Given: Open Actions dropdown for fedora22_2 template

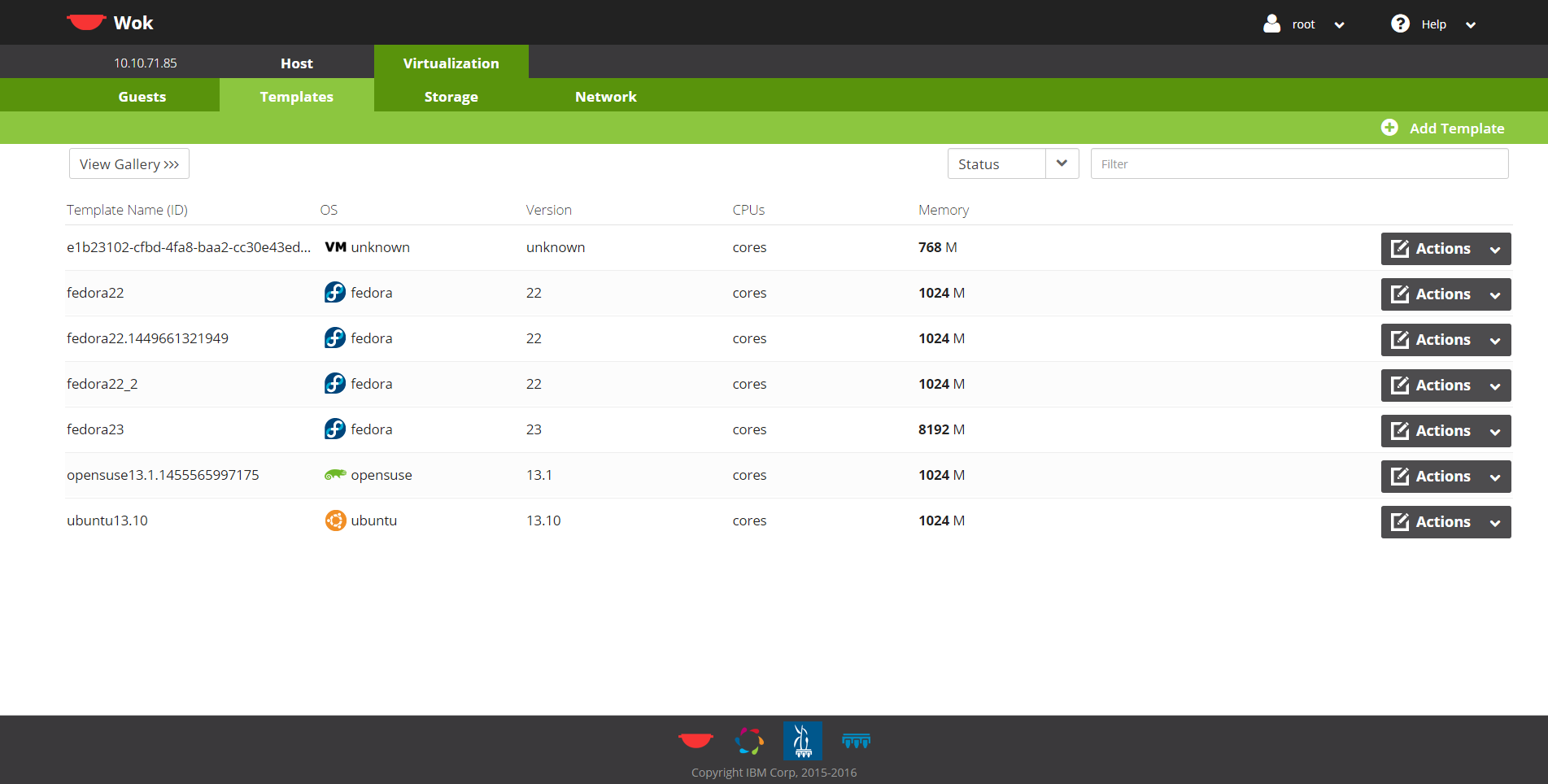Looking at the screenshot, I should [x=1446, y=385].
